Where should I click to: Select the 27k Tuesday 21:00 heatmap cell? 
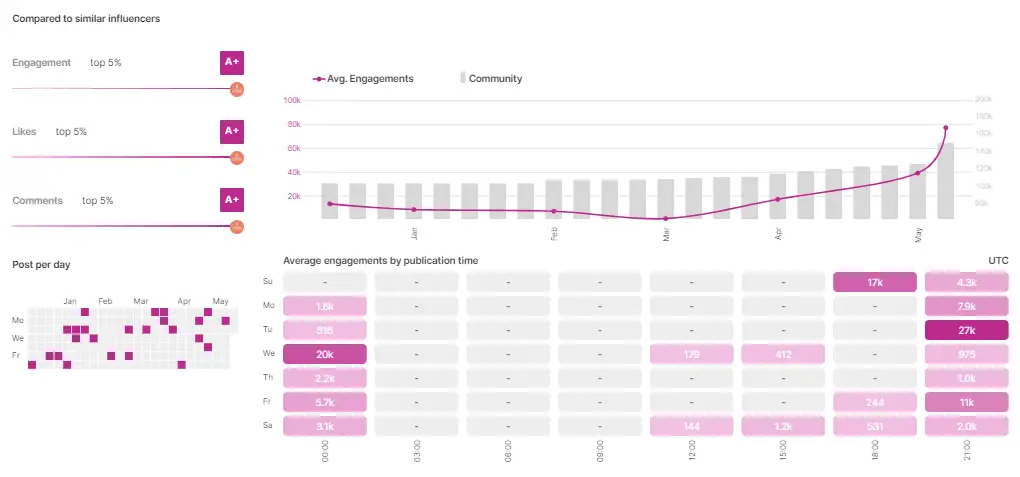pos(967,331)
